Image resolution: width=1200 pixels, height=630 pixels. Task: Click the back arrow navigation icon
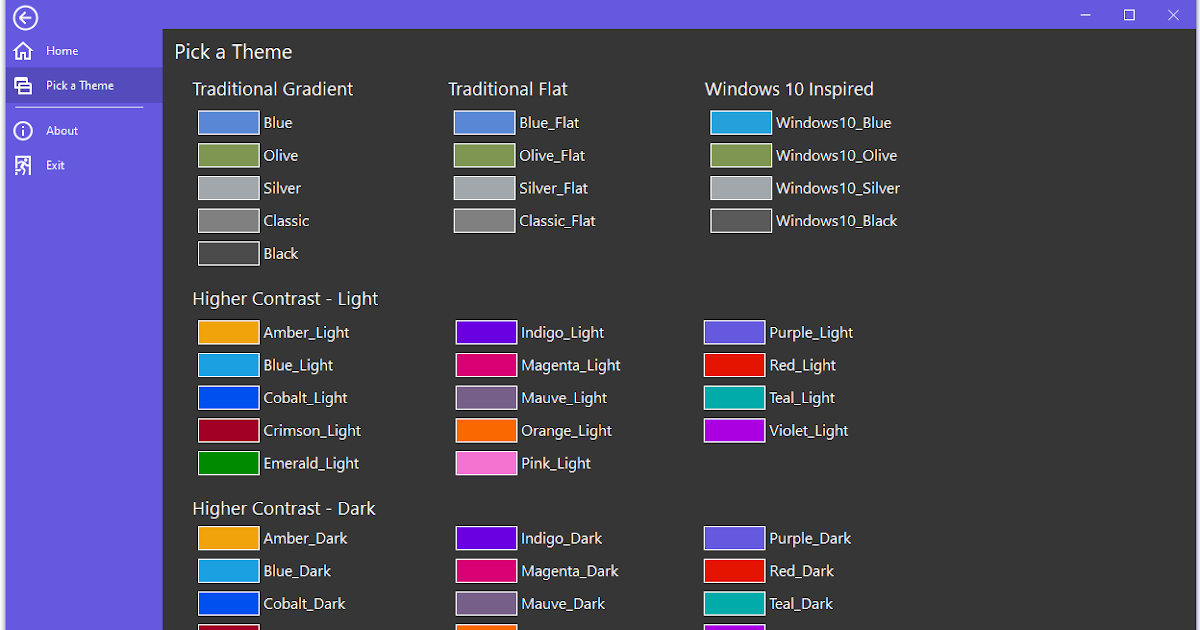pos(25,17)
